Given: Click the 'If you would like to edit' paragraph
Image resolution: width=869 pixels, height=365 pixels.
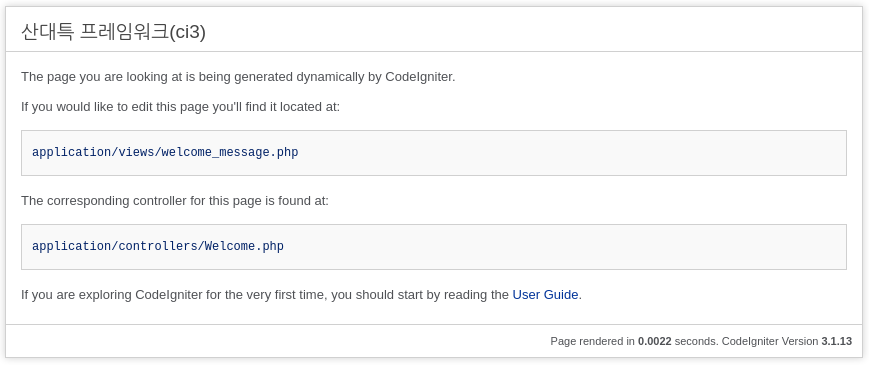Looking at the screenshot, I should [181, 106].
